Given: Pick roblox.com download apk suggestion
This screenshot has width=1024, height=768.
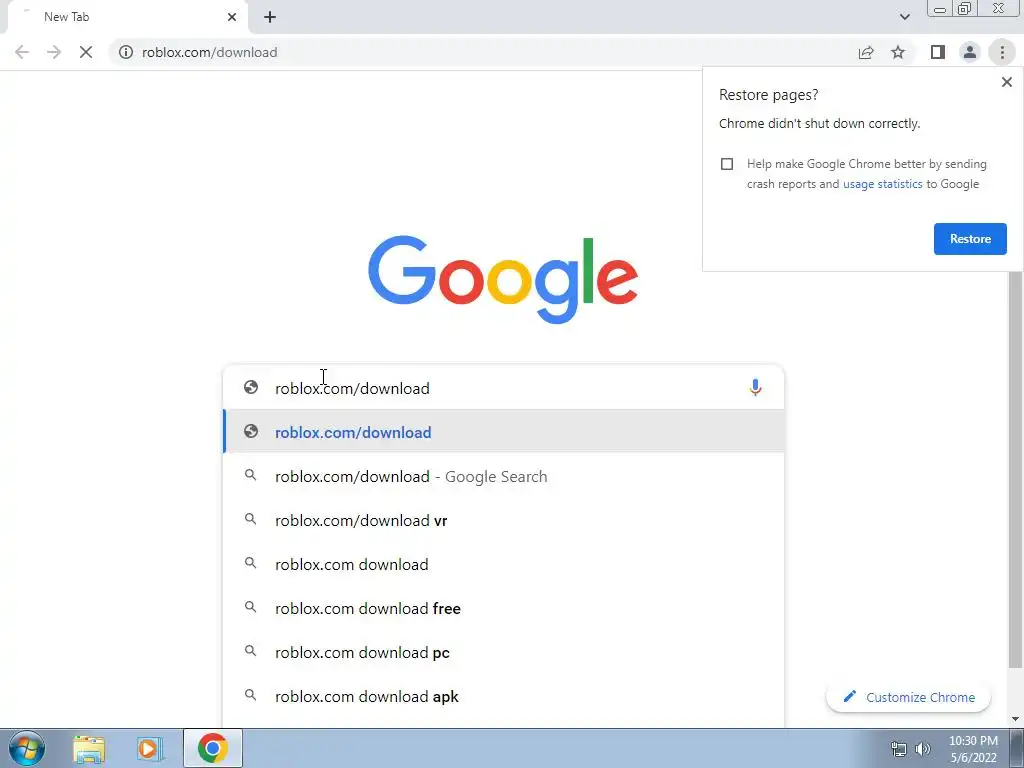Looking at the screenshot, I should pyautogui.click(x=504, y=696).
